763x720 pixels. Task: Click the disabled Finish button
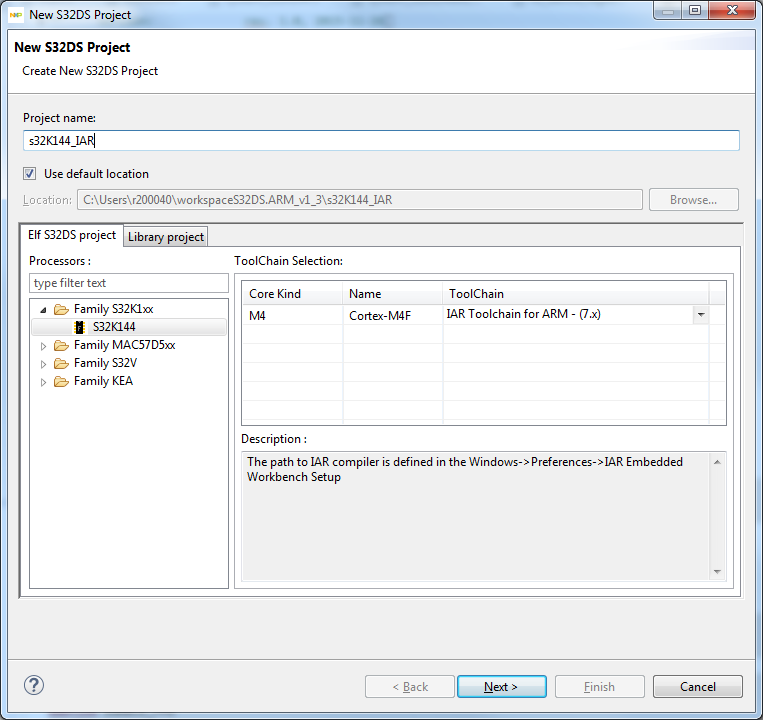pyautogui.click(x=600, y=686)
